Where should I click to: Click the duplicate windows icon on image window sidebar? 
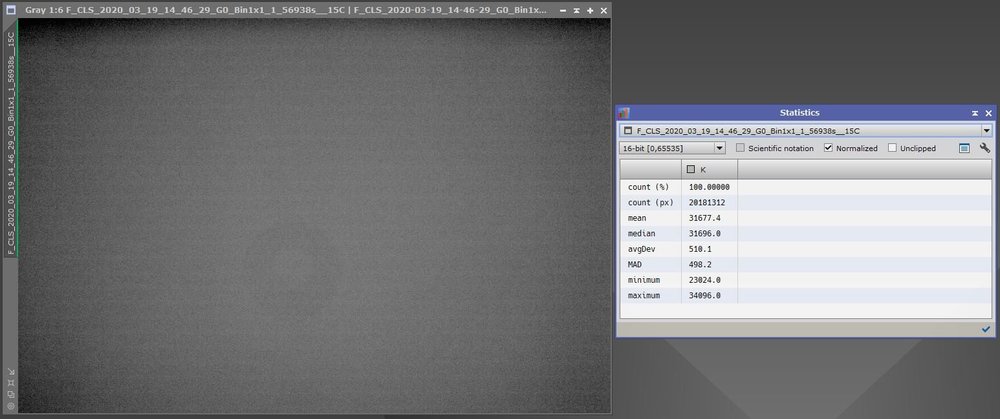click(x=11, y=394)
